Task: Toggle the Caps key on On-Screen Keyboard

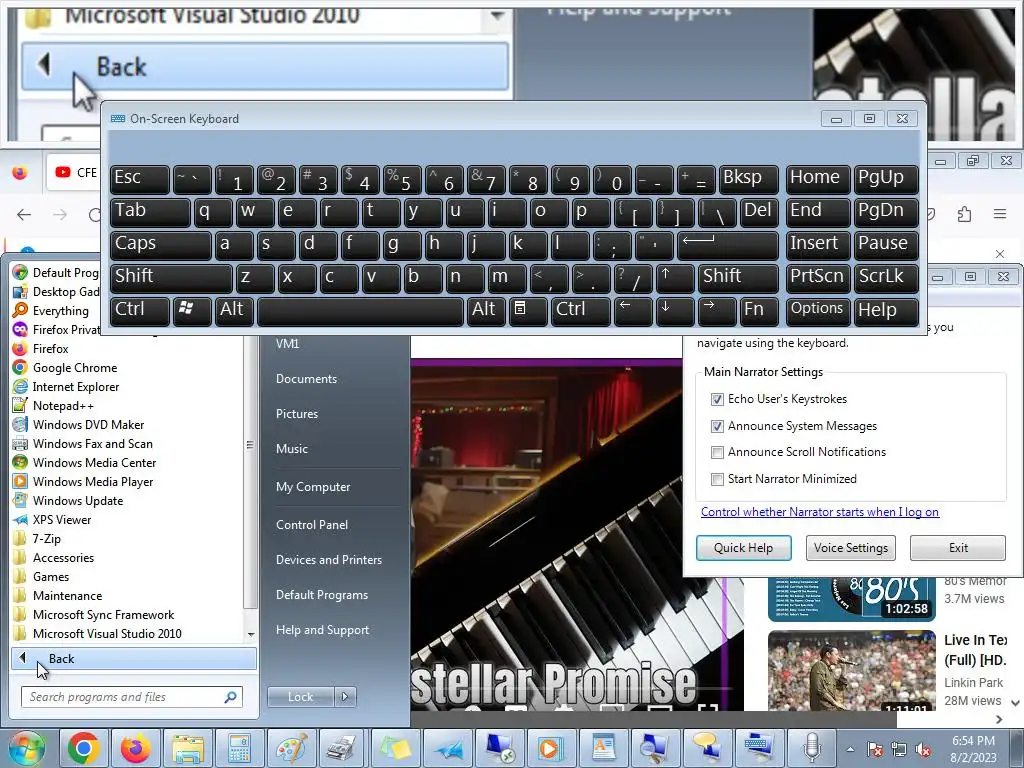Action: 160,245
